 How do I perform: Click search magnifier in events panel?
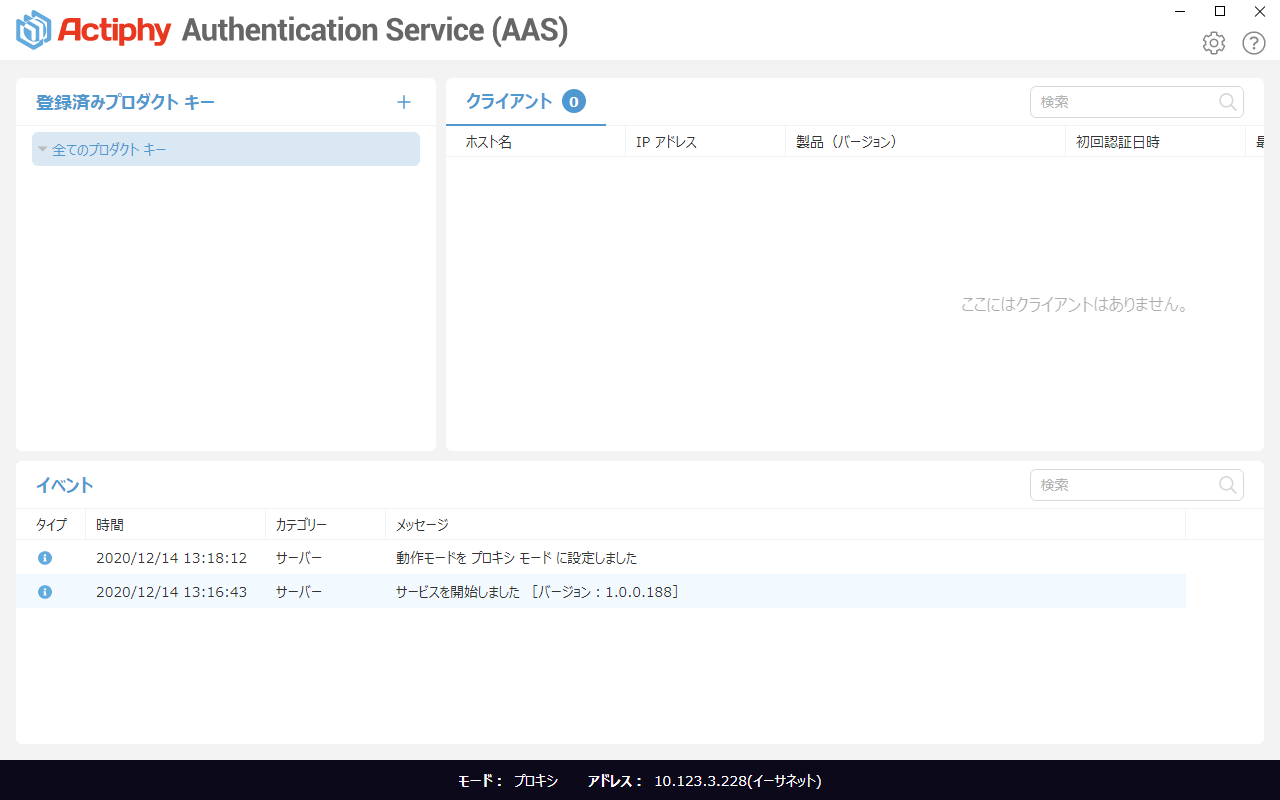tap(1228, 484)
